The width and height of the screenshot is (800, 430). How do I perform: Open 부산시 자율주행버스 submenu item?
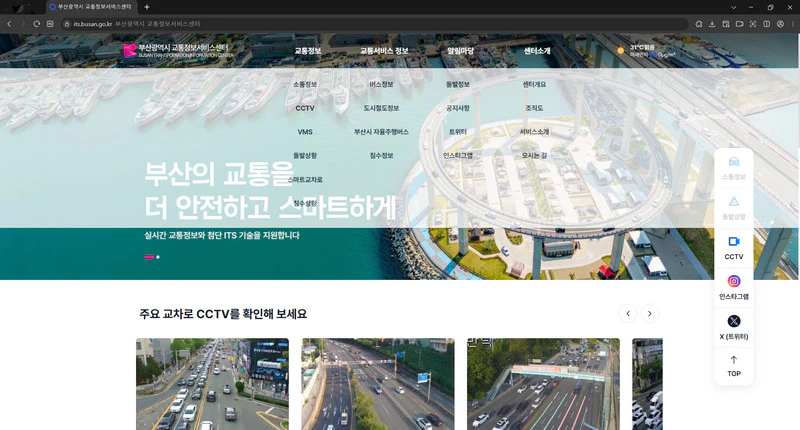coord(382,132)
